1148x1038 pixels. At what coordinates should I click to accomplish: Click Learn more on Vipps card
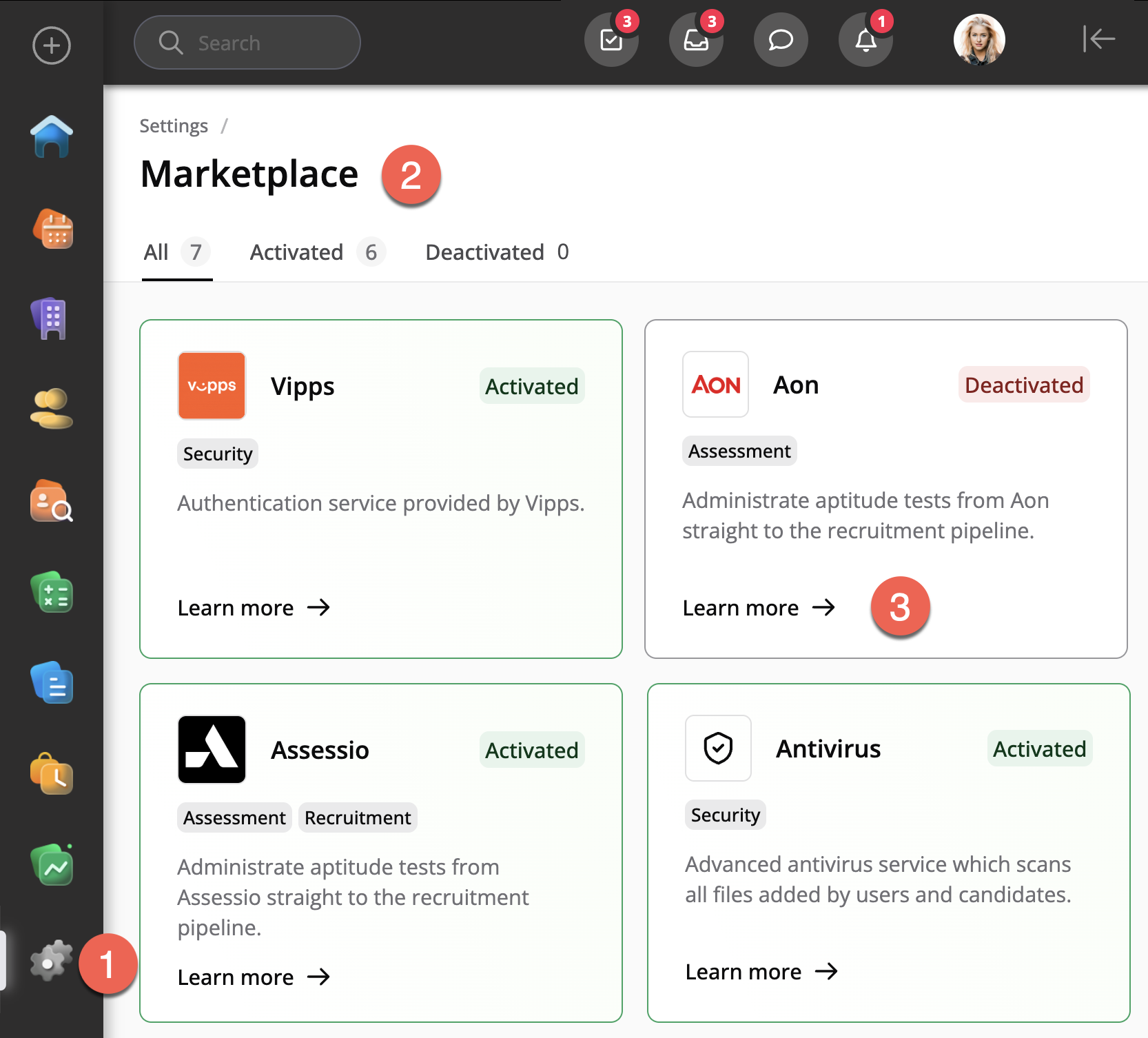[254, 608]
